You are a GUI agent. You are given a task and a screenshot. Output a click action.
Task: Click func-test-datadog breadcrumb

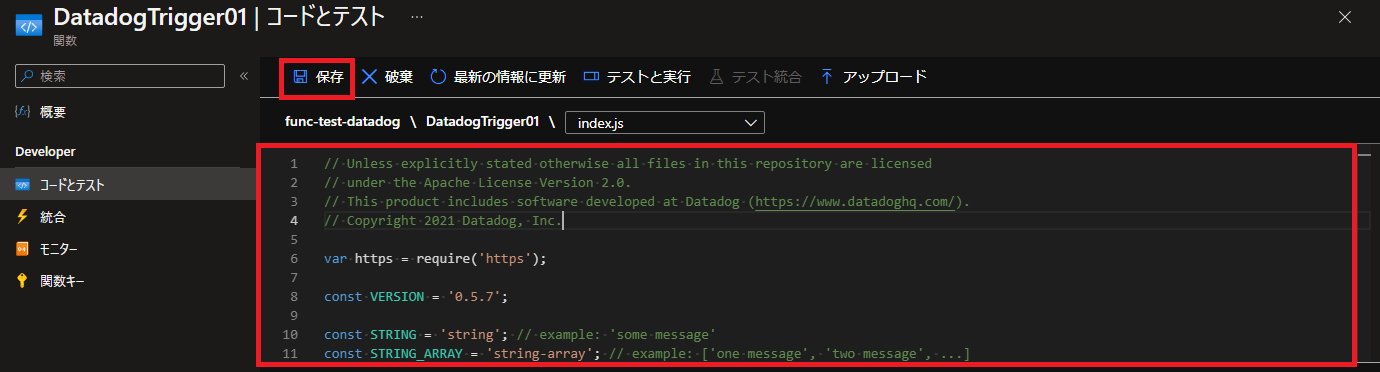pyautogui.click(x=343, y=122)
